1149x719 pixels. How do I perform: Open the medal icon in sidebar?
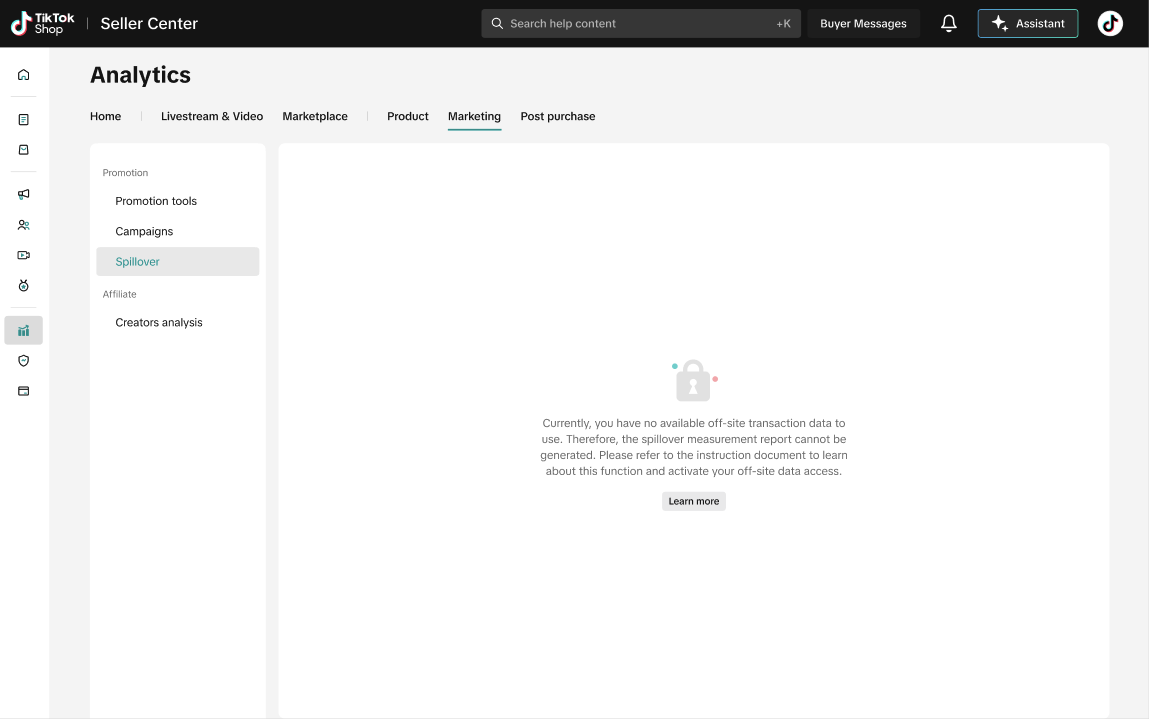[x=24, y=286]
